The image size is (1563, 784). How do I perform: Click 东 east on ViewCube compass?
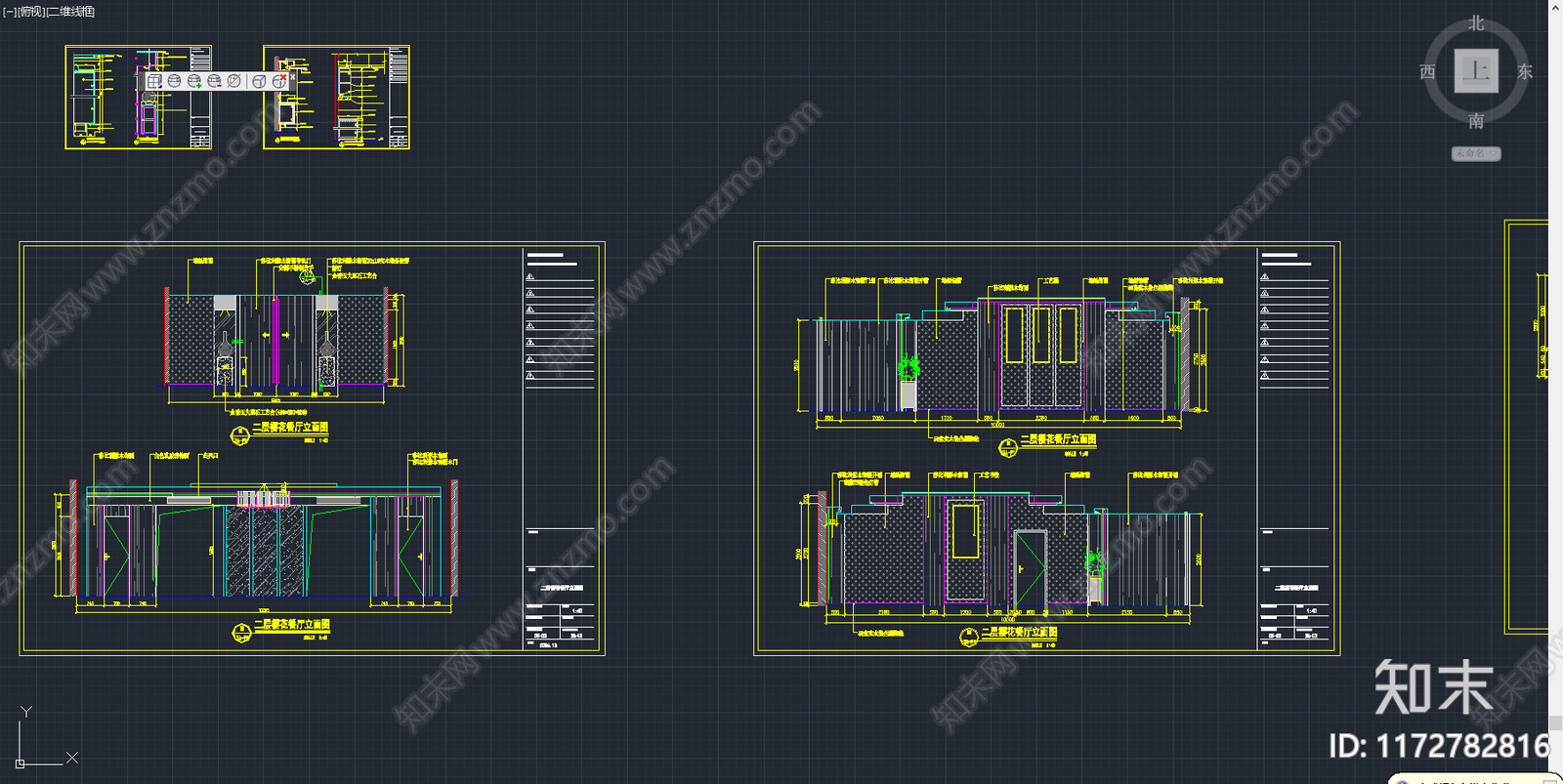[1524, 71]
